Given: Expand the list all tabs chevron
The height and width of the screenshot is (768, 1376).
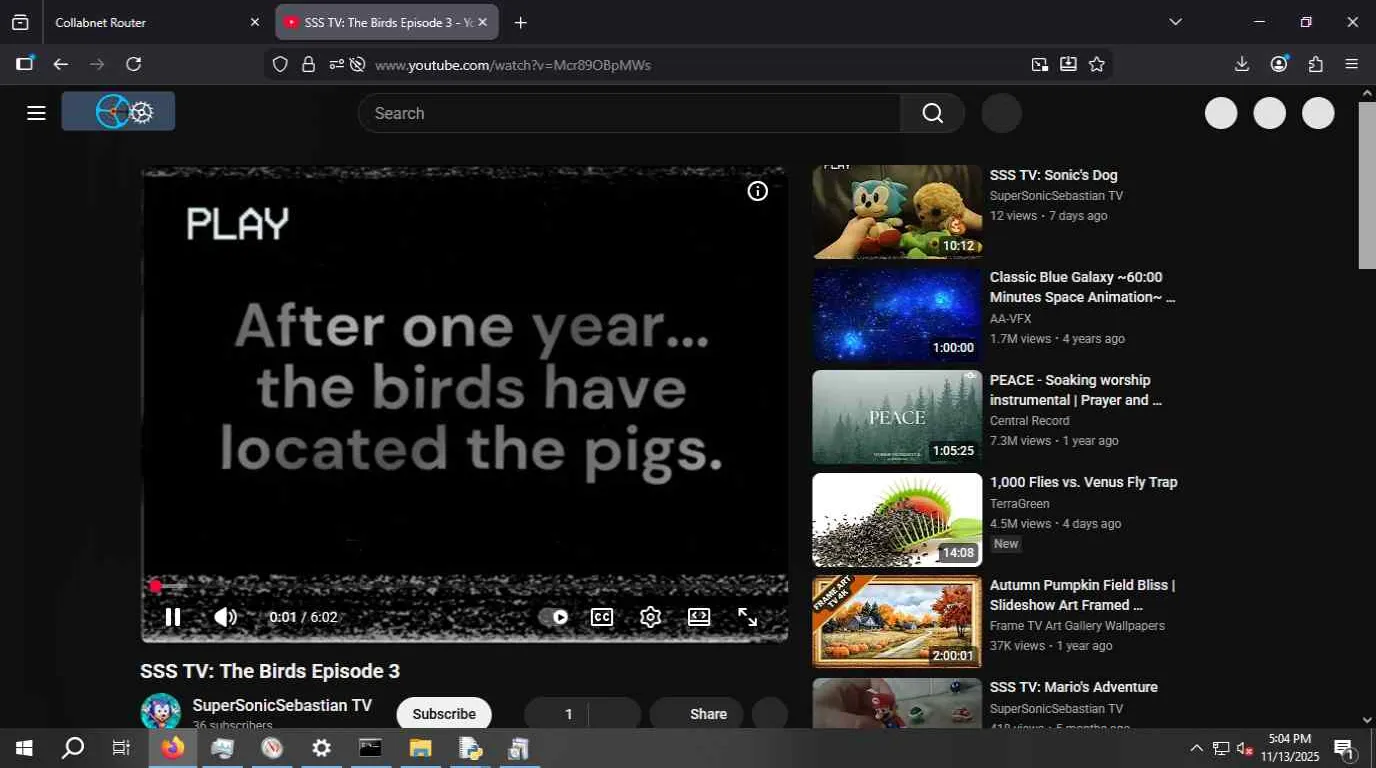Looking at the screenshot, I should 1175,22.
